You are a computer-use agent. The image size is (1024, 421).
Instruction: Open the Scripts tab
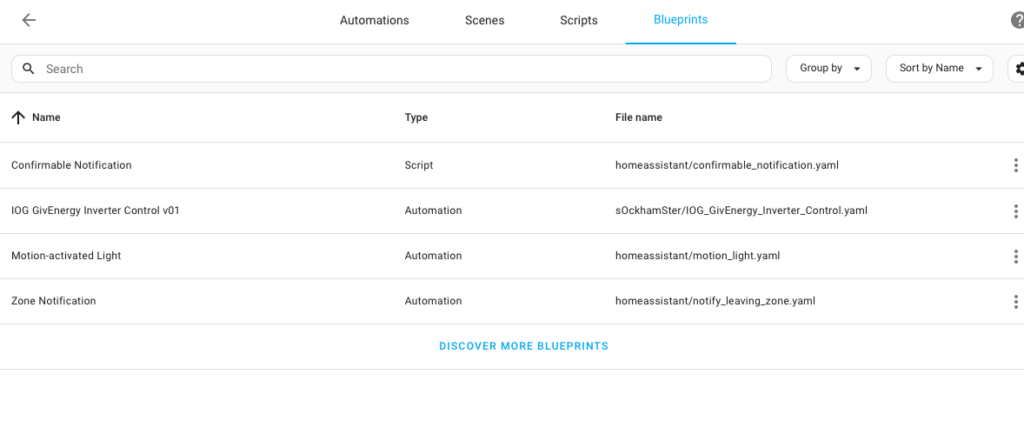pos(579,21)
